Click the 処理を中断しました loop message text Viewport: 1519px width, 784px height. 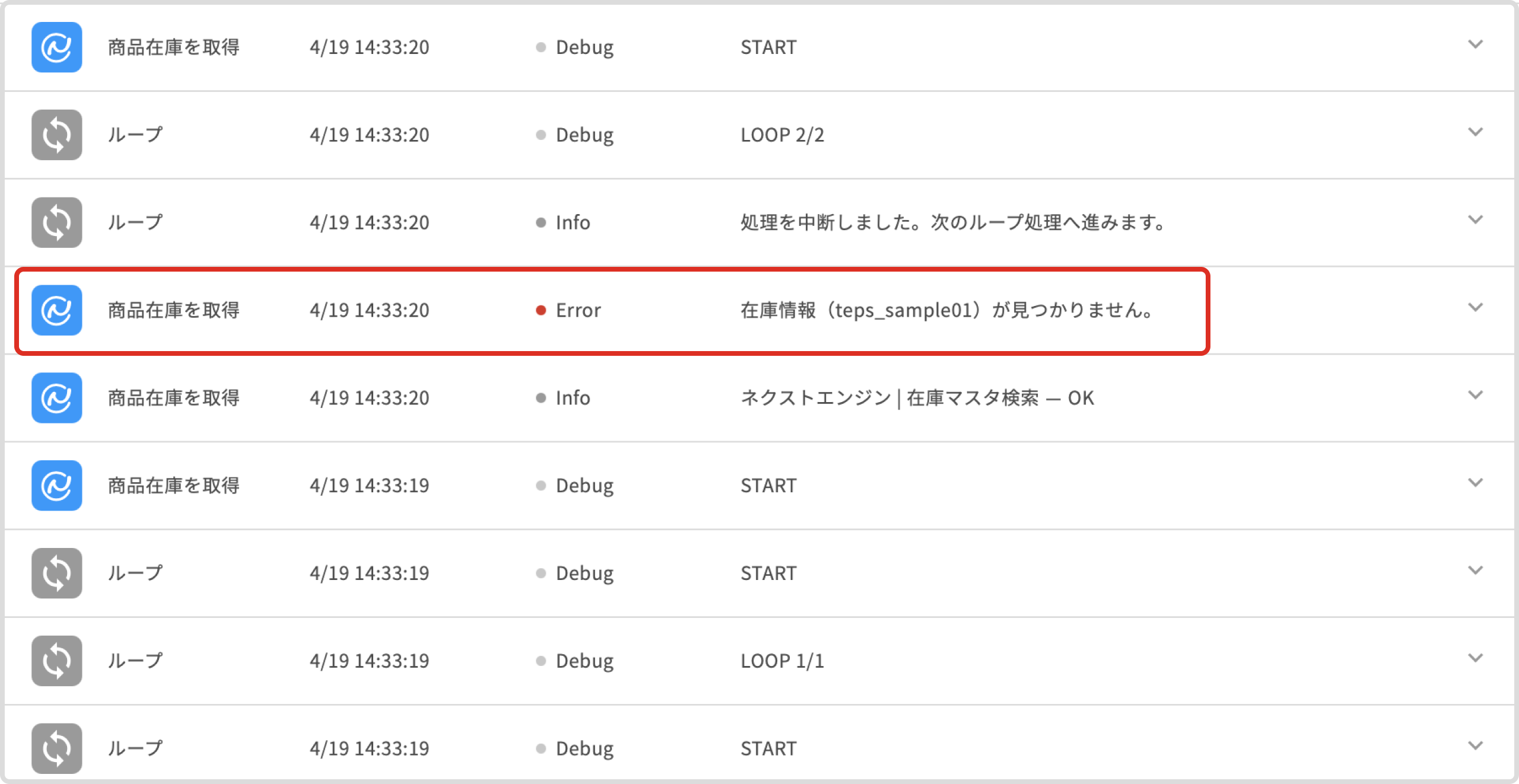(953, 222)
